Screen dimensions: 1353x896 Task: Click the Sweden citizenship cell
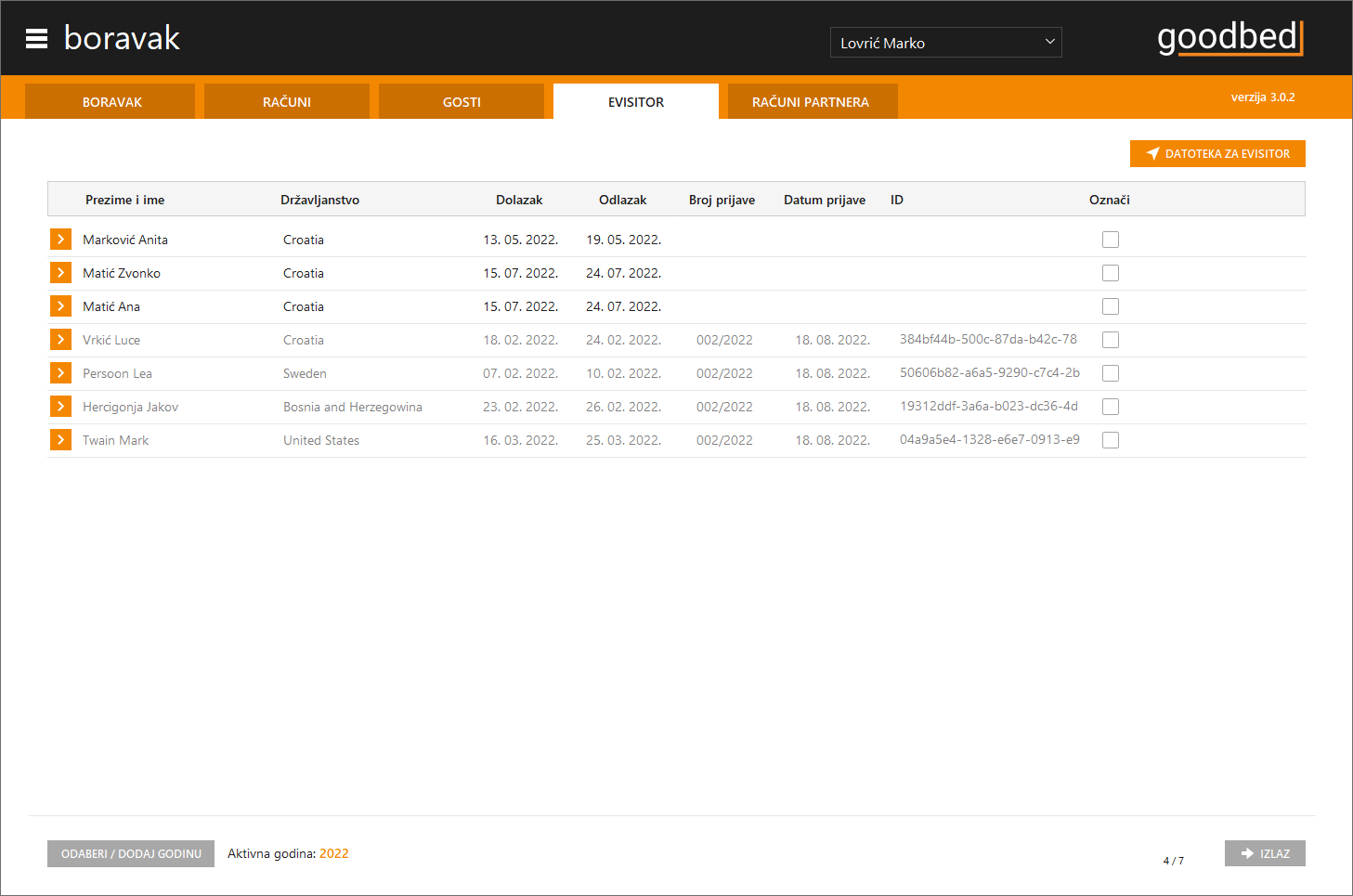click(305, 373)
